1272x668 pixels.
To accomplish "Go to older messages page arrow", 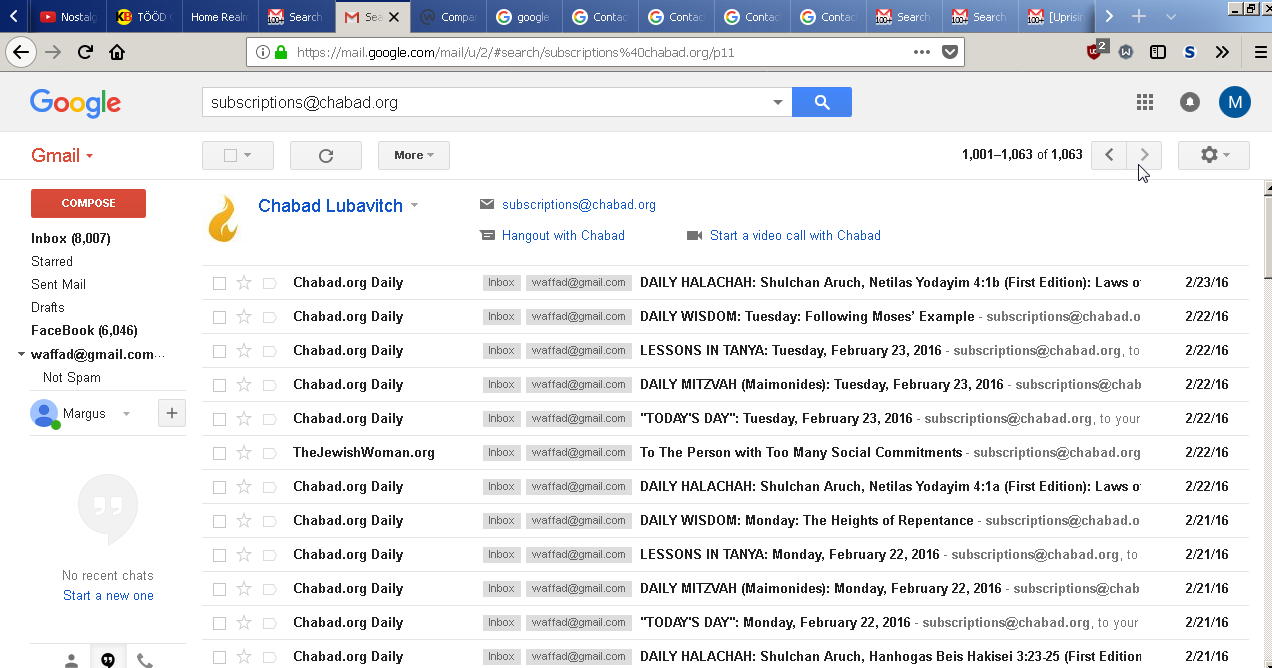I will coord(1144,155).
